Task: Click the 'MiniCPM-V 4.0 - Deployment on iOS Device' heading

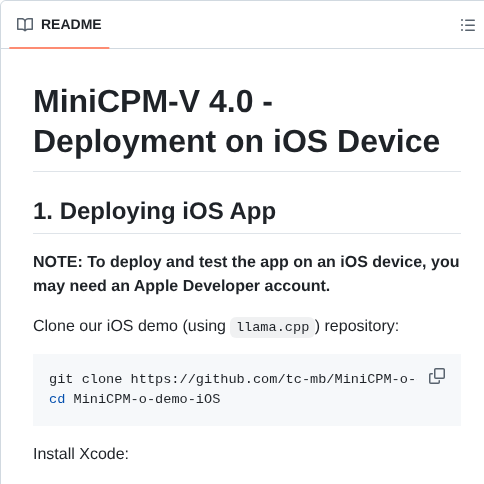Action: [237, 121]
